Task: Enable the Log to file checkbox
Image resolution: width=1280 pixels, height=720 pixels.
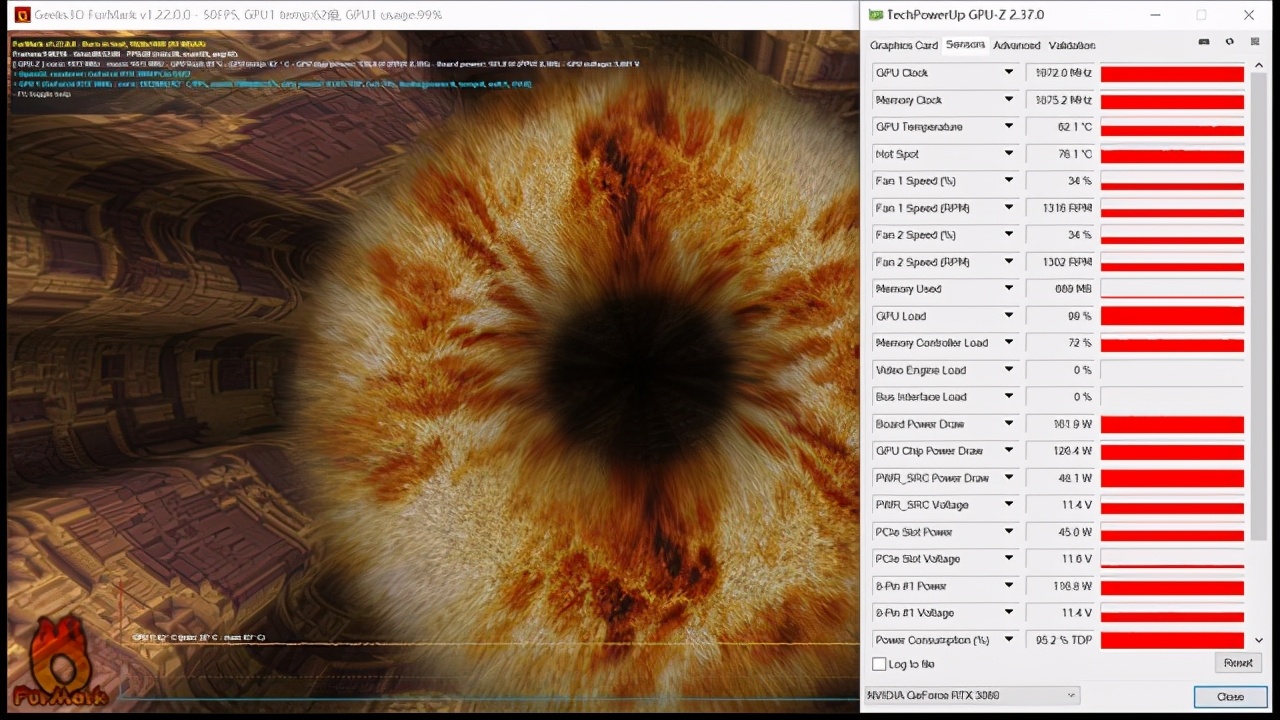Action: [879, 664]
